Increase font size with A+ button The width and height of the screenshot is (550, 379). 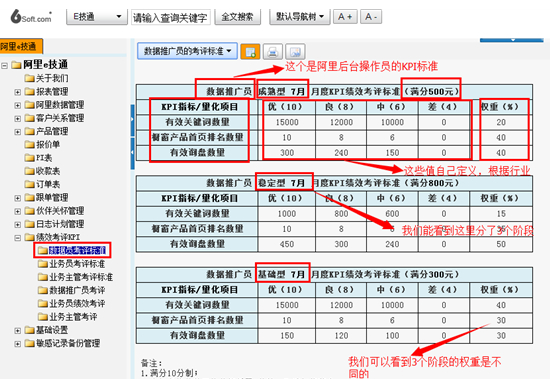click(345, 16)
